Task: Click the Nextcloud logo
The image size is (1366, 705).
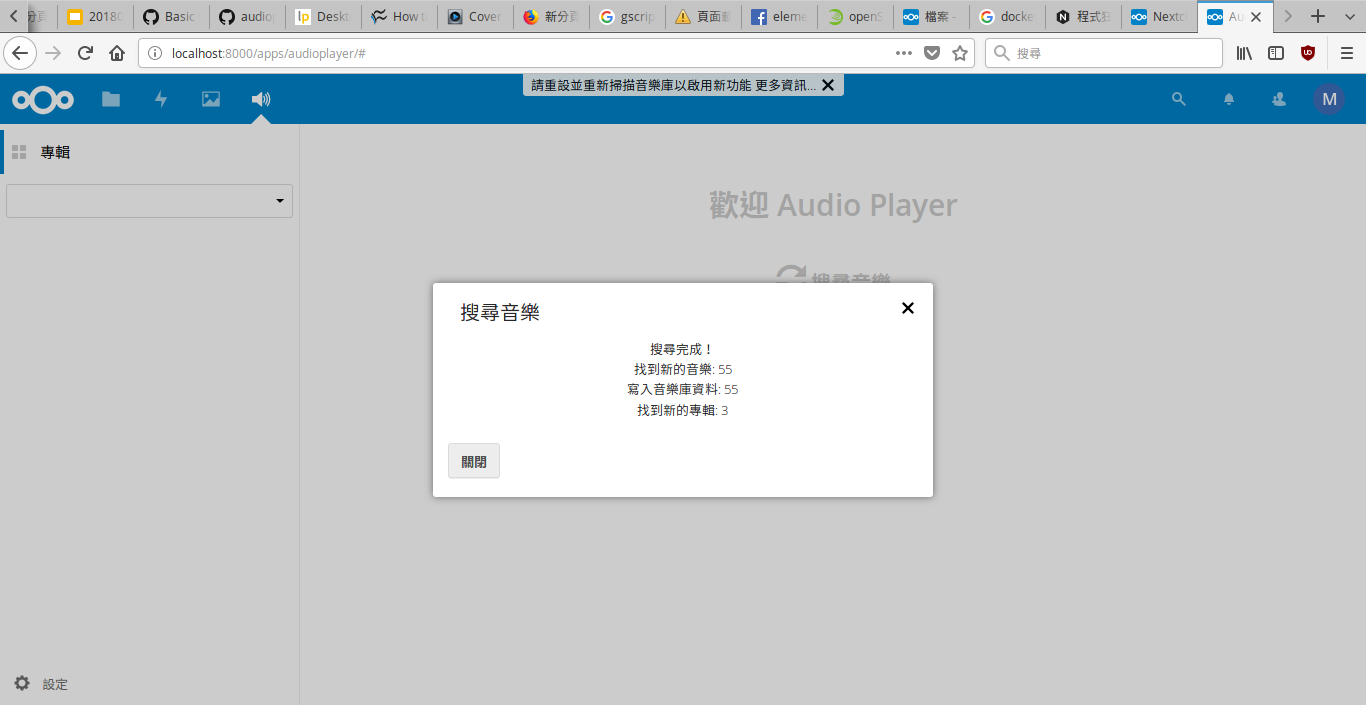Action: point(43,99)
